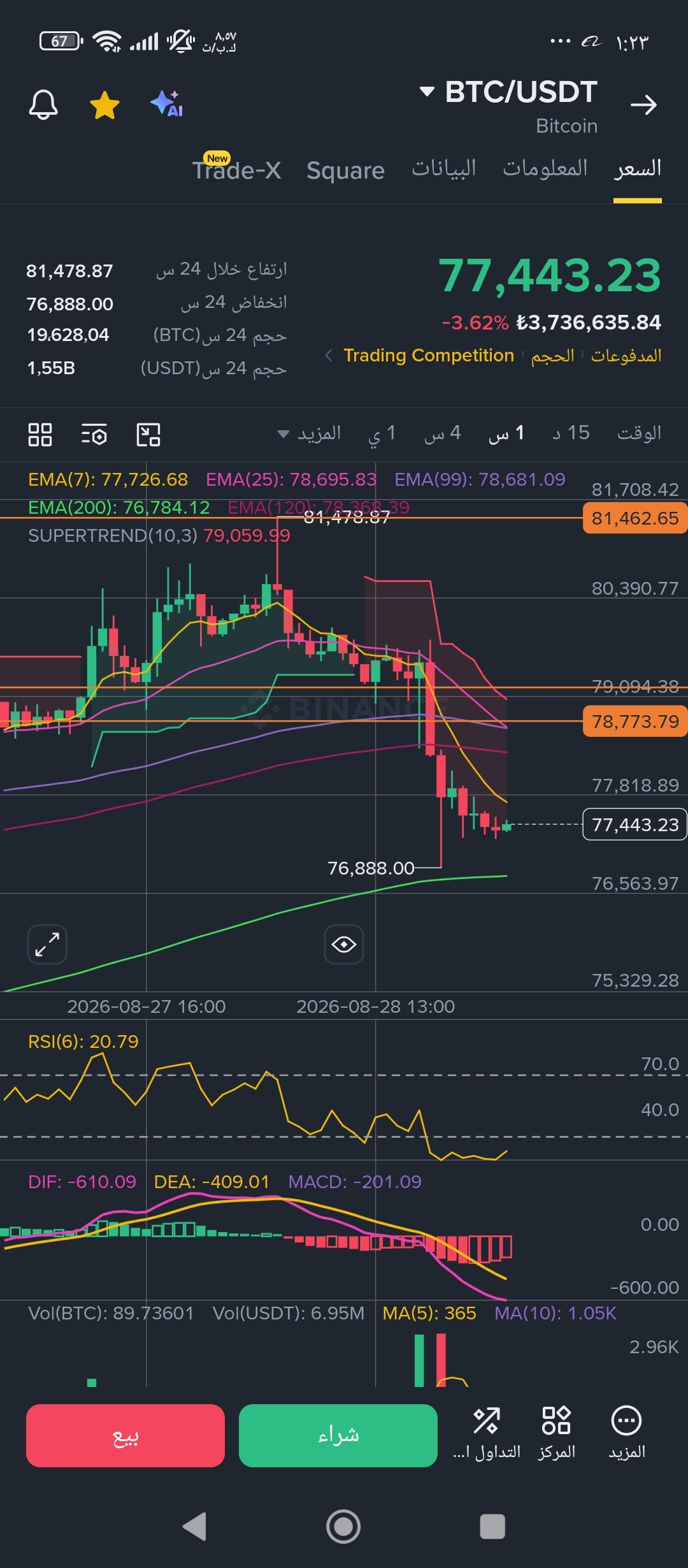Image resolution: width=688 pixels, height=1568 pixels.
Task: Tap the 78,773.79 orange price line tag
Action: pyautogui.click(x=635, y=722)
